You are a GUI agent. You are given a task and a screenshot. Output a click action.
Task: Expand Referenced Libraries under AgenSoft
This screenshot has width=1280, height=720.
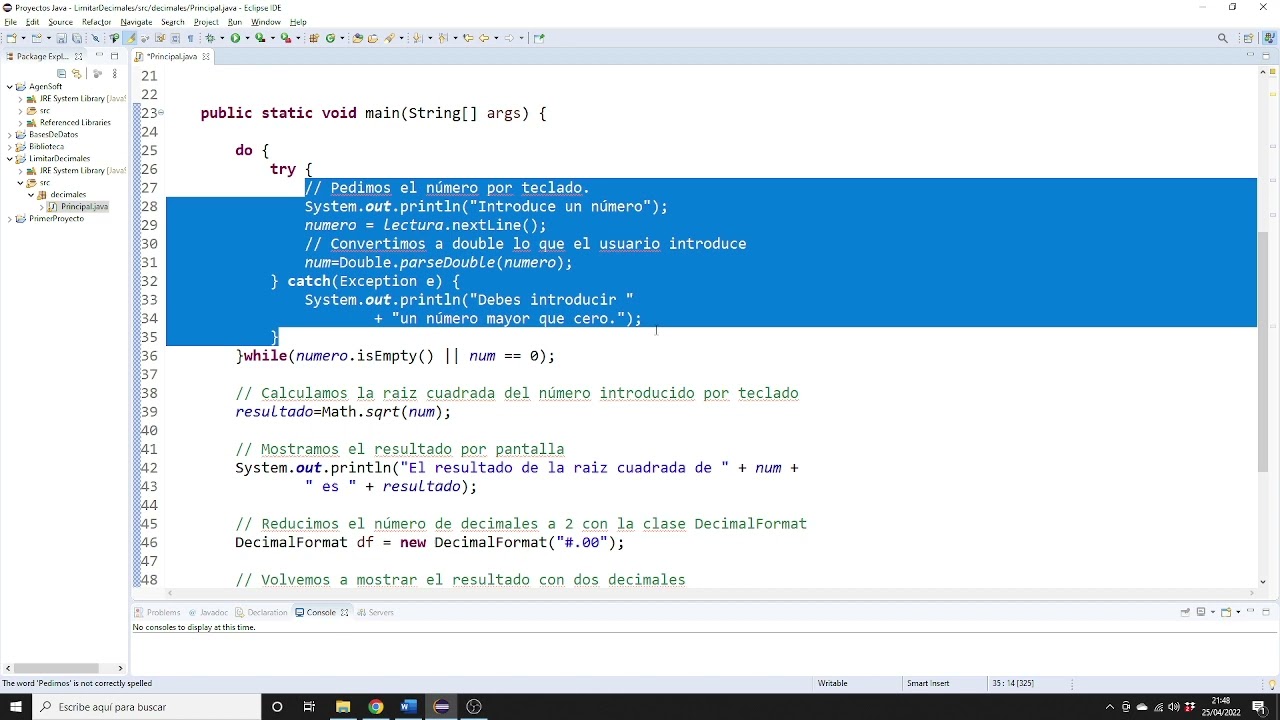(20, 123)
